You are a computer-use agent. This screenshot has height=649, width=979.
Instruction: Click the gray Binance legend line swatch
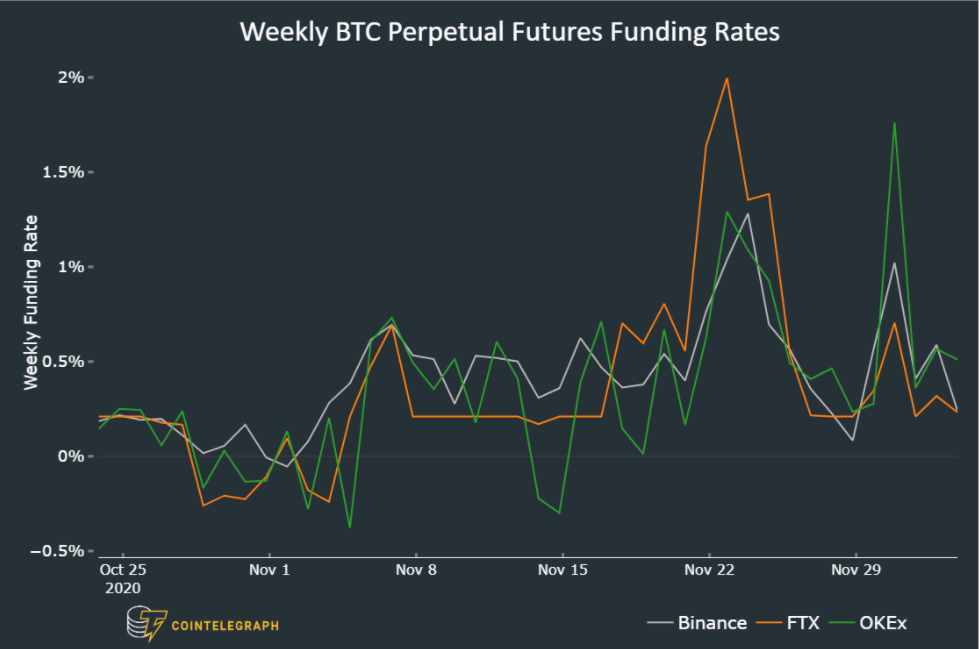pos(659,623)
